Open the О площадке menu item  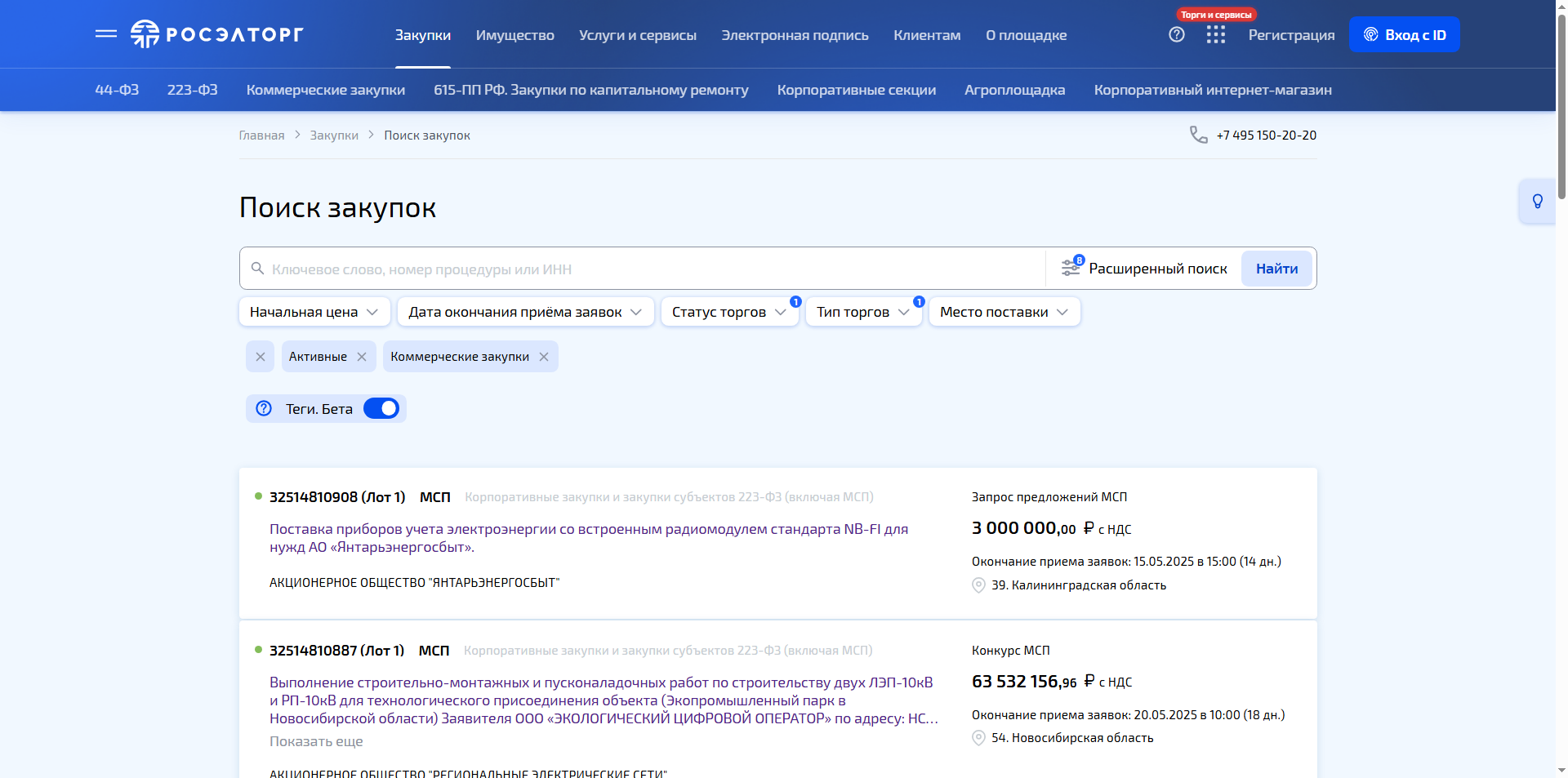tap(1026, 35)
